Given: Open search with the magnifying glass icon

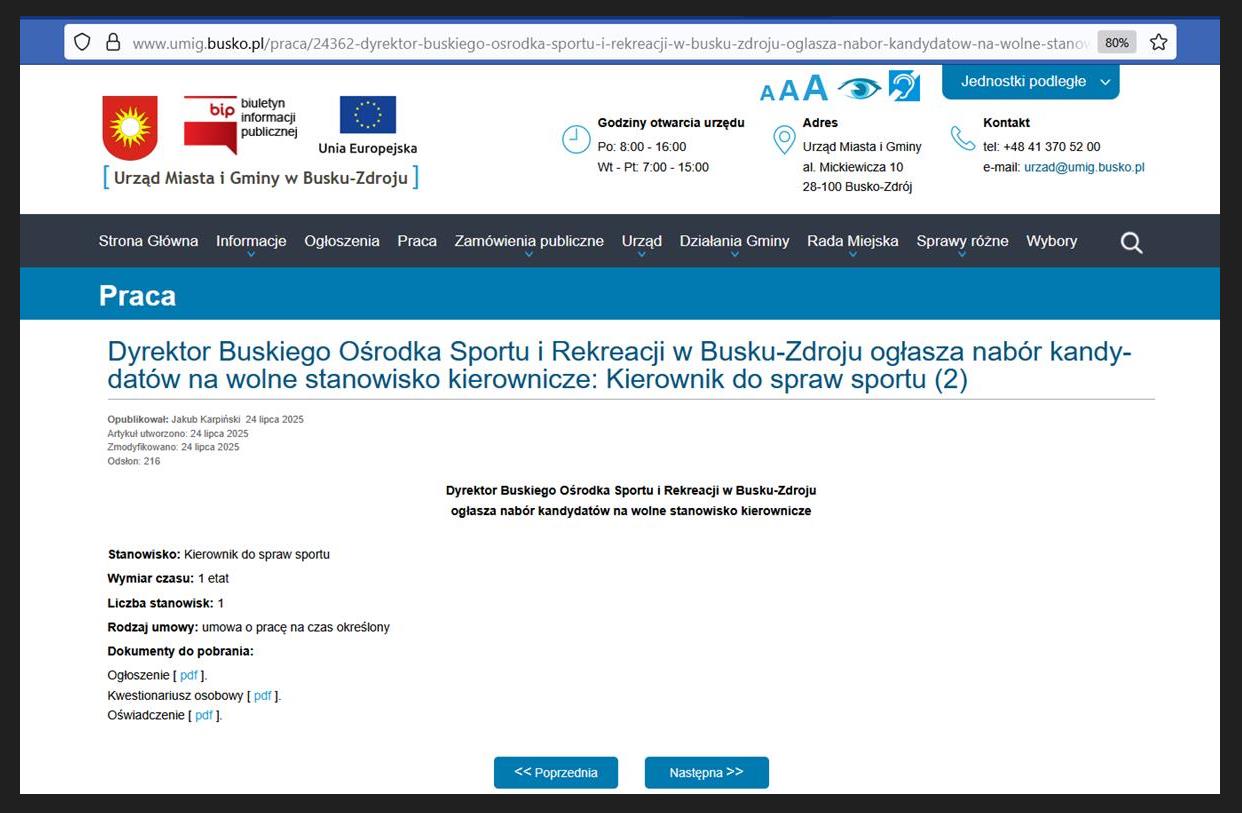Looking at the screenshot, I should 1131,242.
